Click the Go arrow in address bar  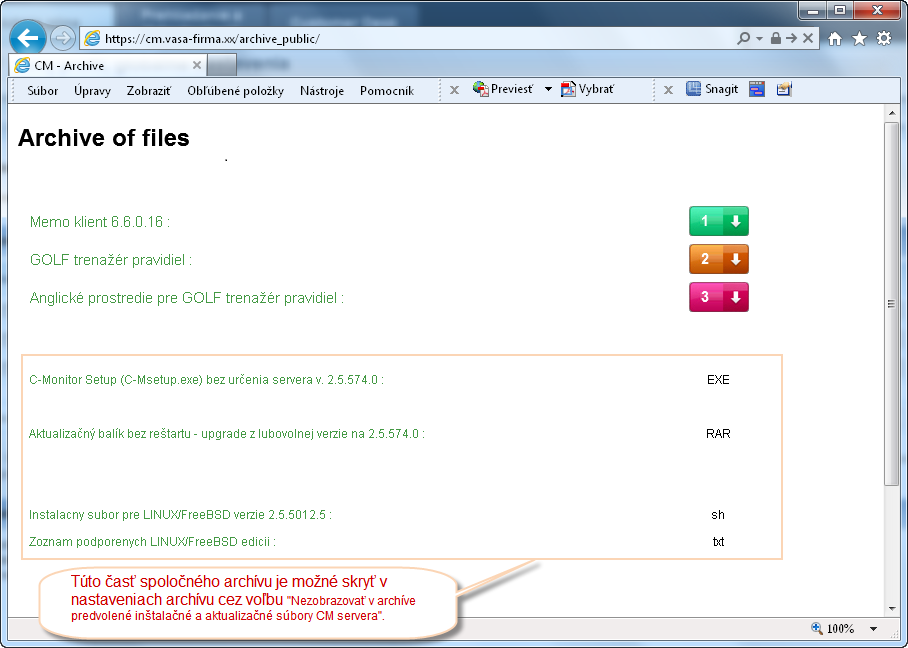(x=792, y=39)
